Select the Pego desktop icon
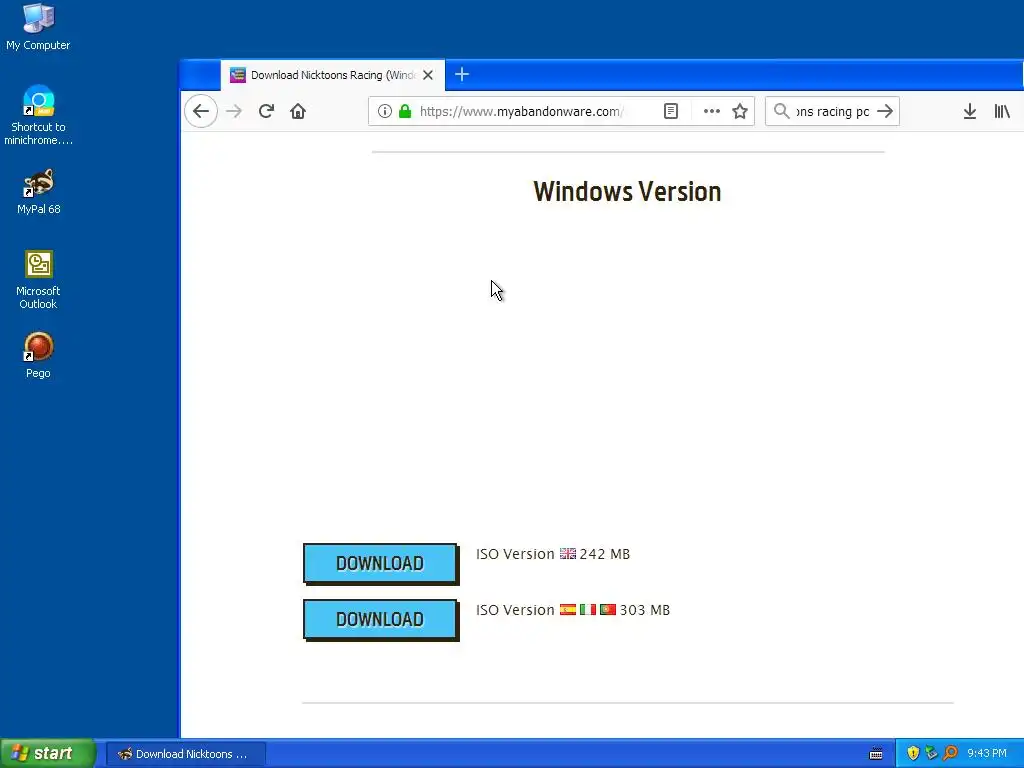The height and width of the screenshot is (768, 1024). click(38, 355)
